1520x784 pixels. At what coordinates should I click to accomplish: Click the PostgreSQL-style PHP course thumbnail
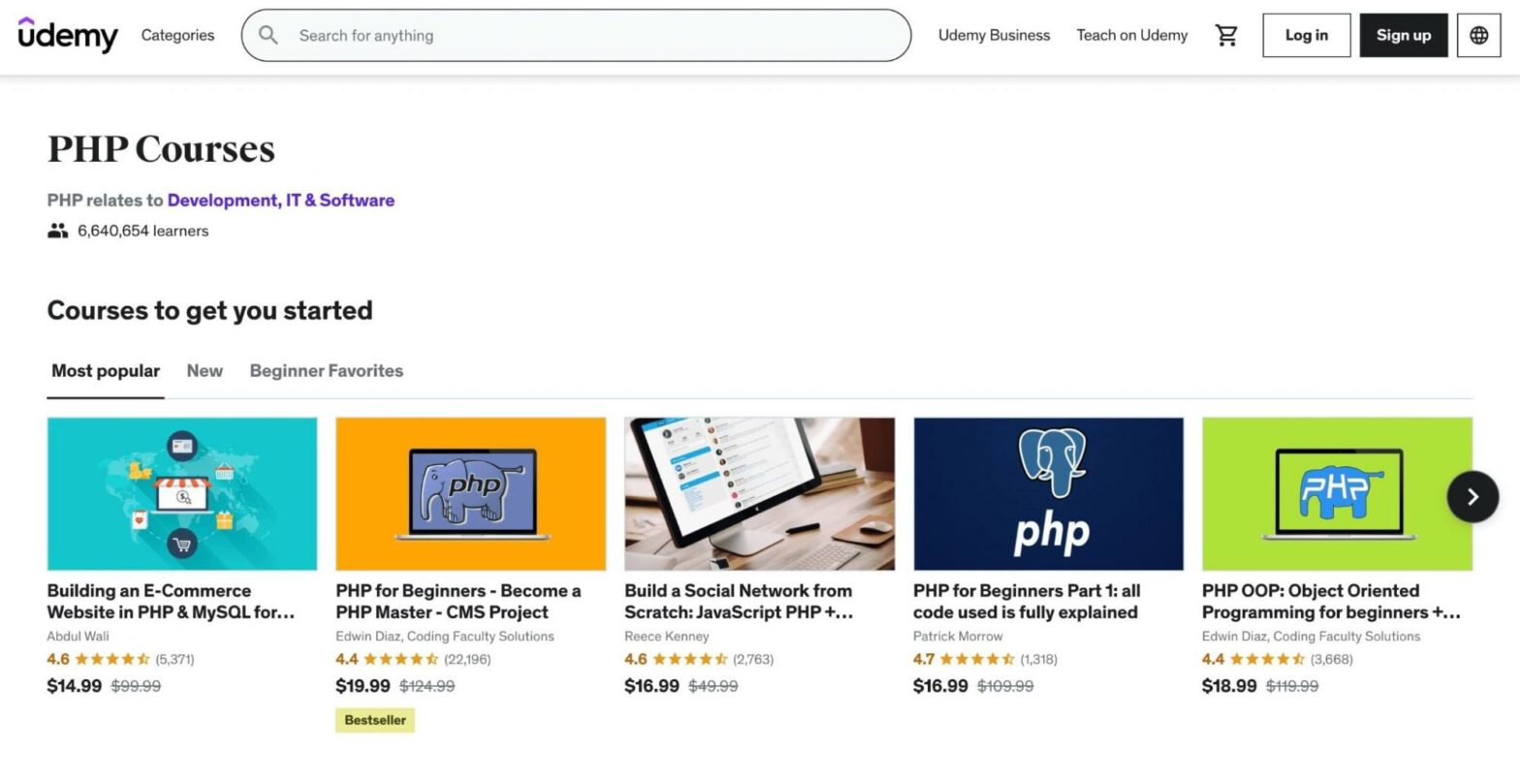pos(1048,492)
